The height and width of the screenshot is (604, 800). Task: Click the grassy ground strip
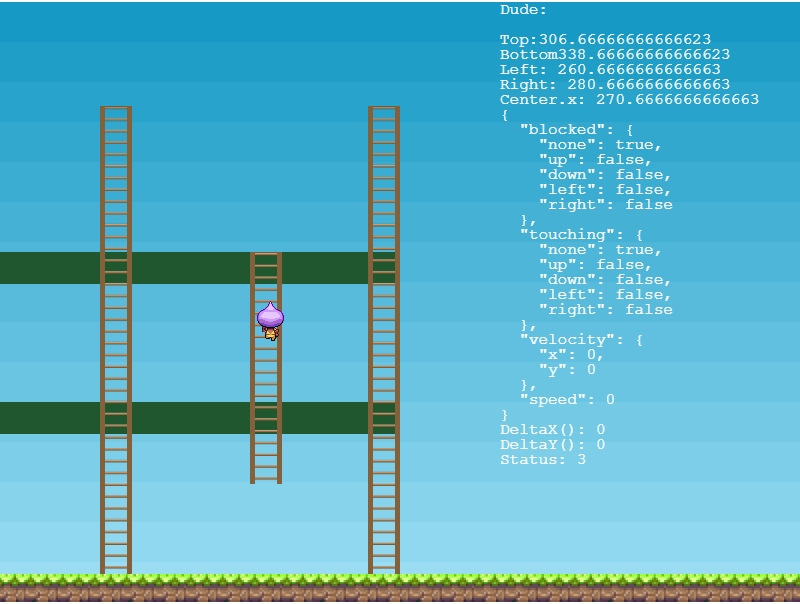point(400,588)
